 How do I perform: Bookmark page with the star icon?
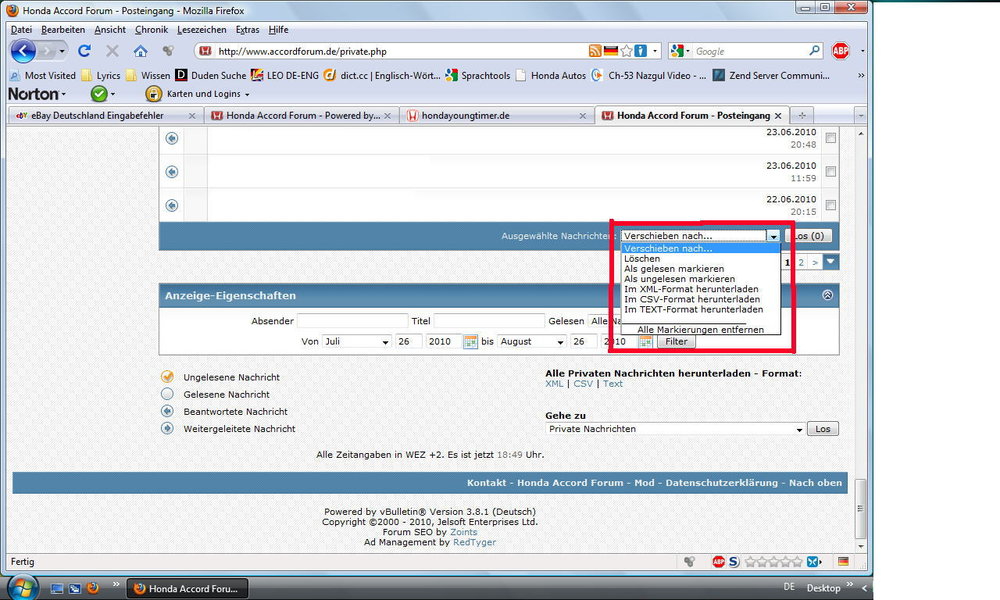click(x=627, y=51)
